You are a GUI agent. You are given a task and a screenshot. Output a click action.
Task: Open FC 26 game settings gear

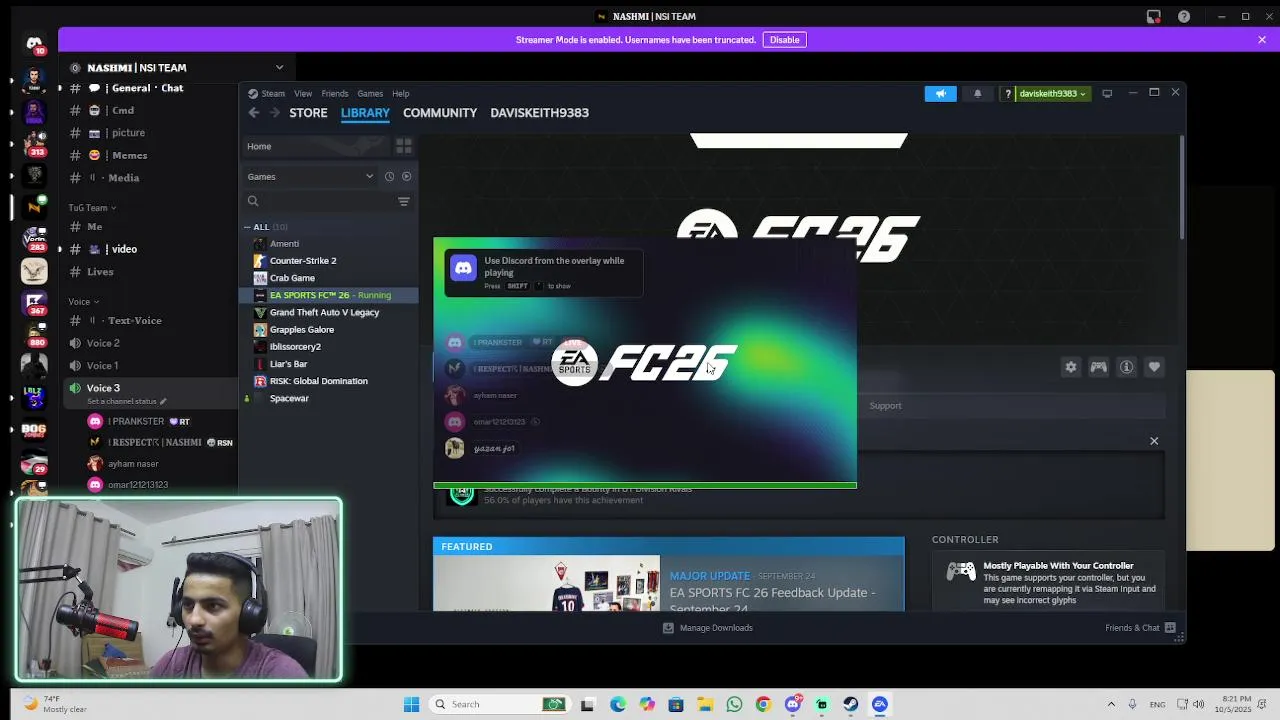coord(1071,367)
